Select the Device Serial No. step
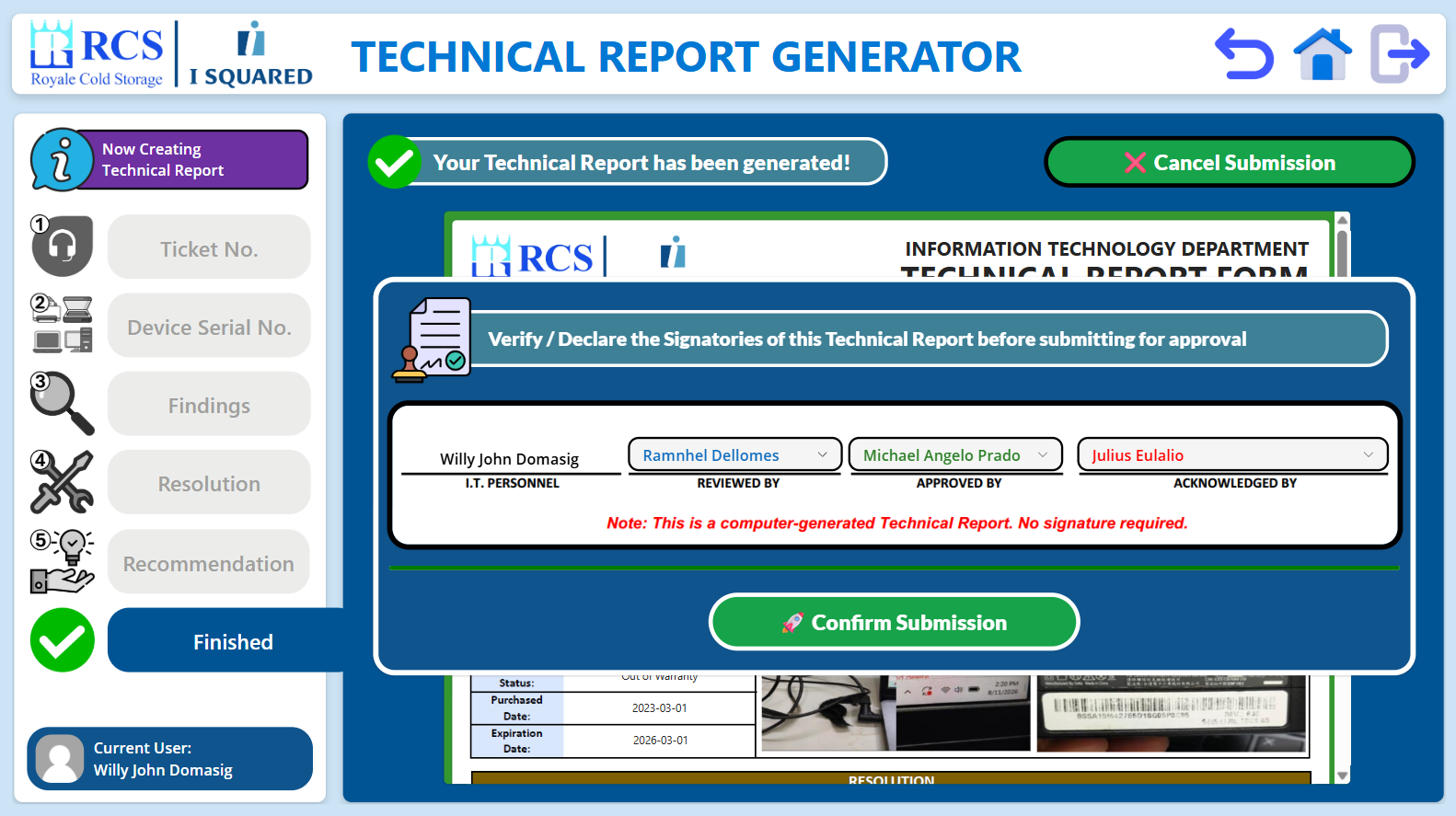Screen dimensions: 1456x816 (209, 325)
